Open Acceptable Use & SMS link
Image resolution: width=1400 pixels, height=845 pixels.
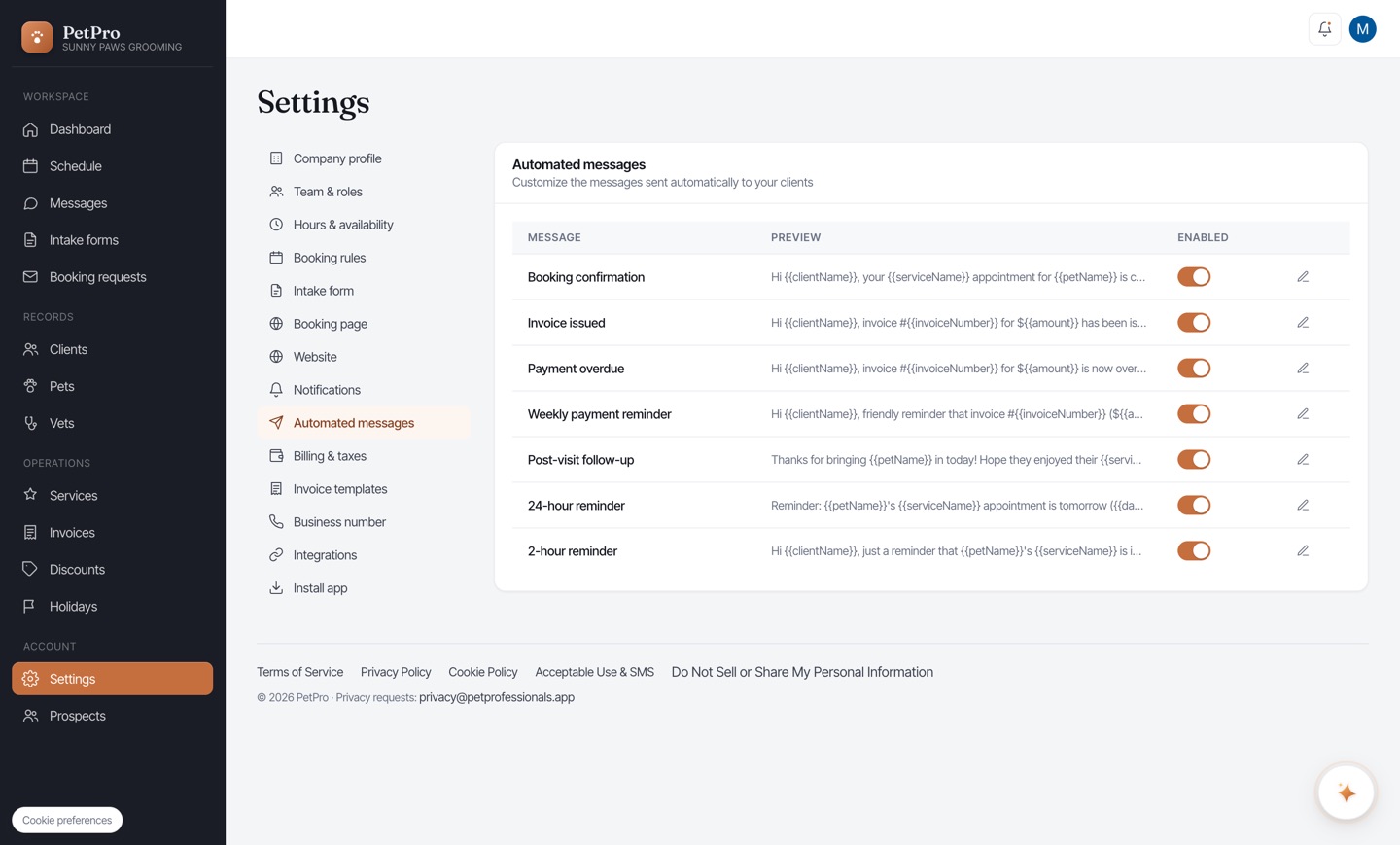coord(594,672)
